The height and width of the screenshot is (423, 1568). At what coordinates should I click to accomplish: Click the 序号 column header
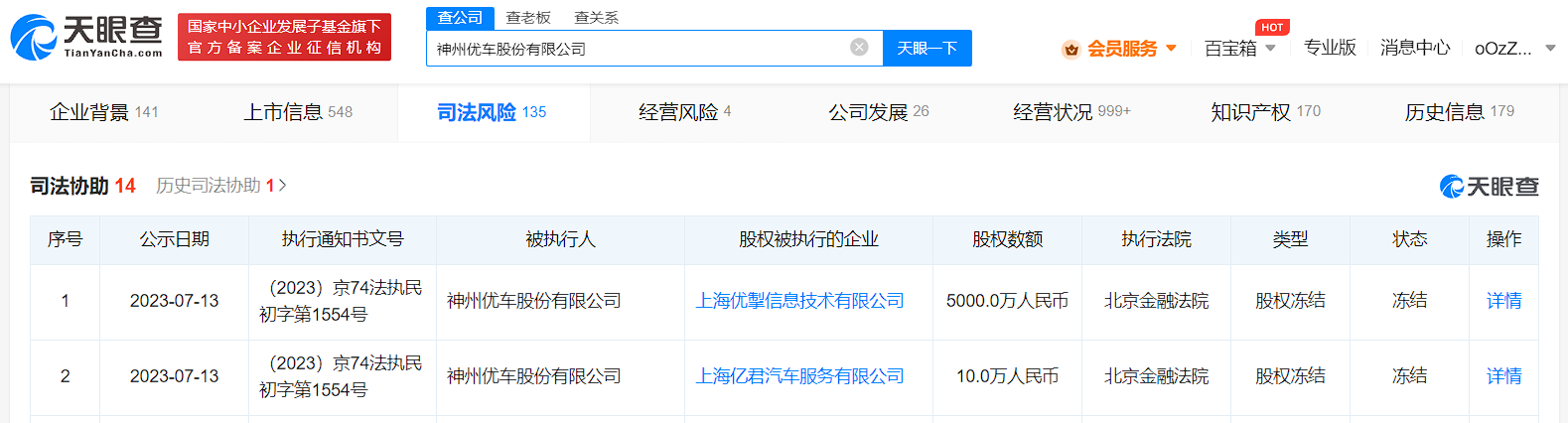[x=65, y=239]
